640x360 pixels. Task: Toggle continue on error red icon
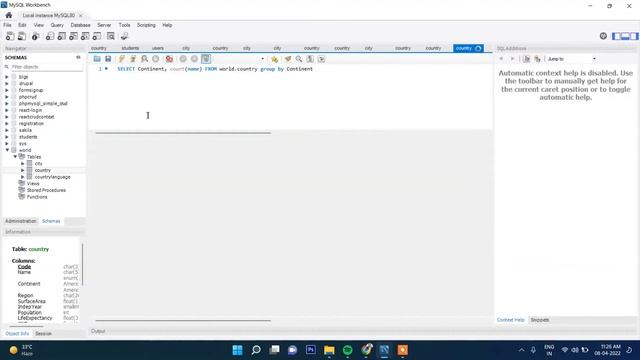coord(169,59)
